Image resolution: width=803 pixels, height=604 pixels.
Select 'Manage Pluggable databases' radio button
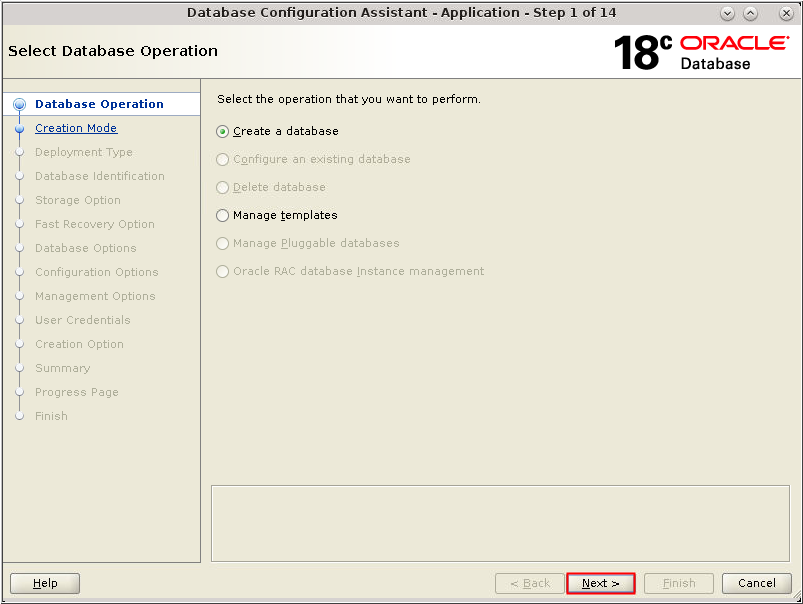(307, 243)
